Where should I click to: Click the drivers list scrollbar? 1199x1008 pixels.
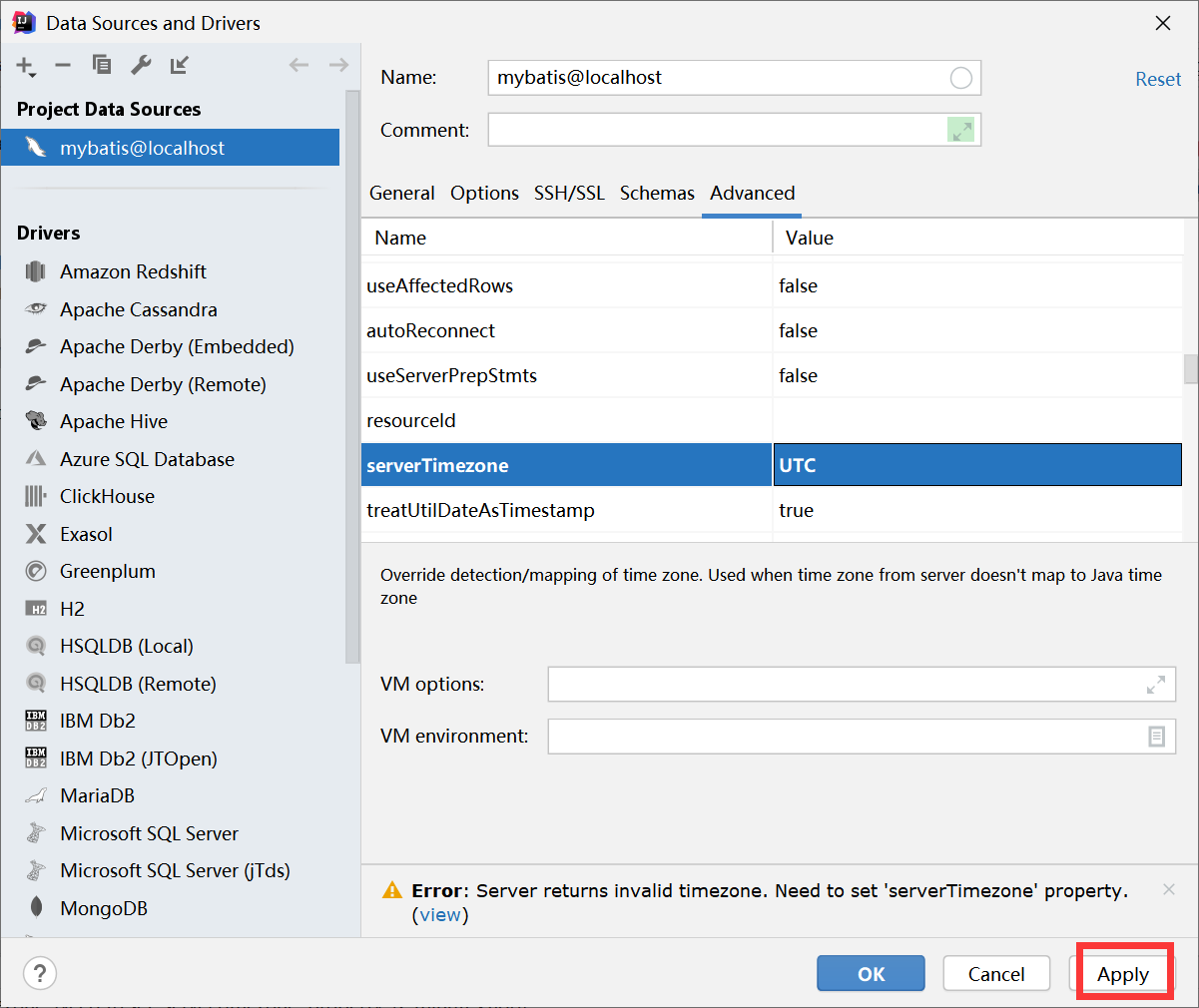[351, 377]
